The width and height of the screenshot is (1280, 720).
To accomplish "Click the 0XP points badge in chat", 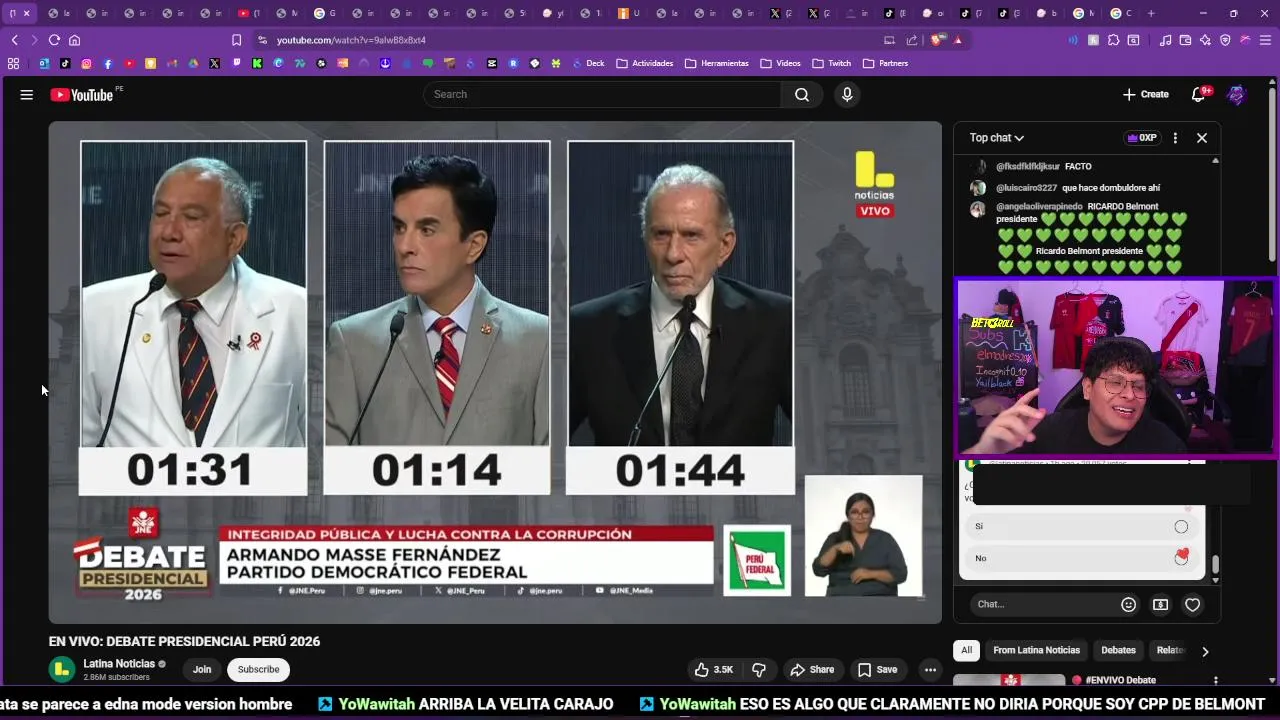I will [x=1141, y=138].
